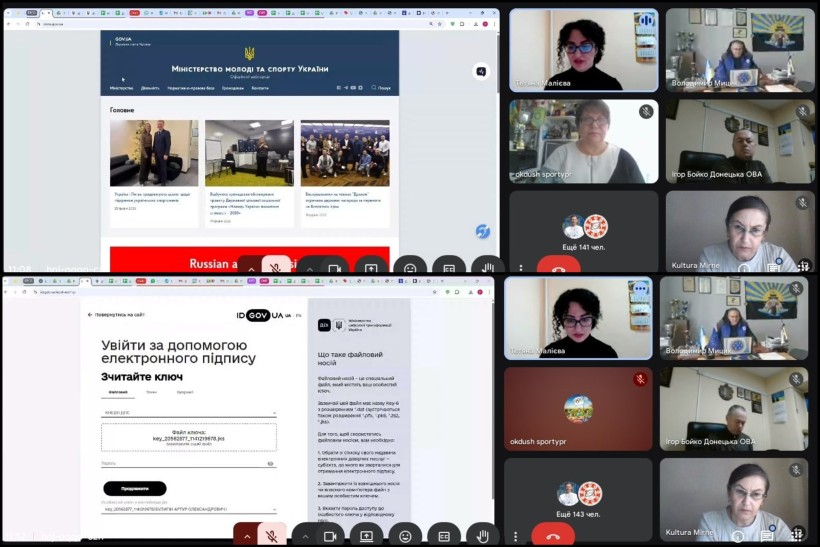Hang up using the lower red call button
The height and width of the screenshot is (547, 820).
point(553,536)
